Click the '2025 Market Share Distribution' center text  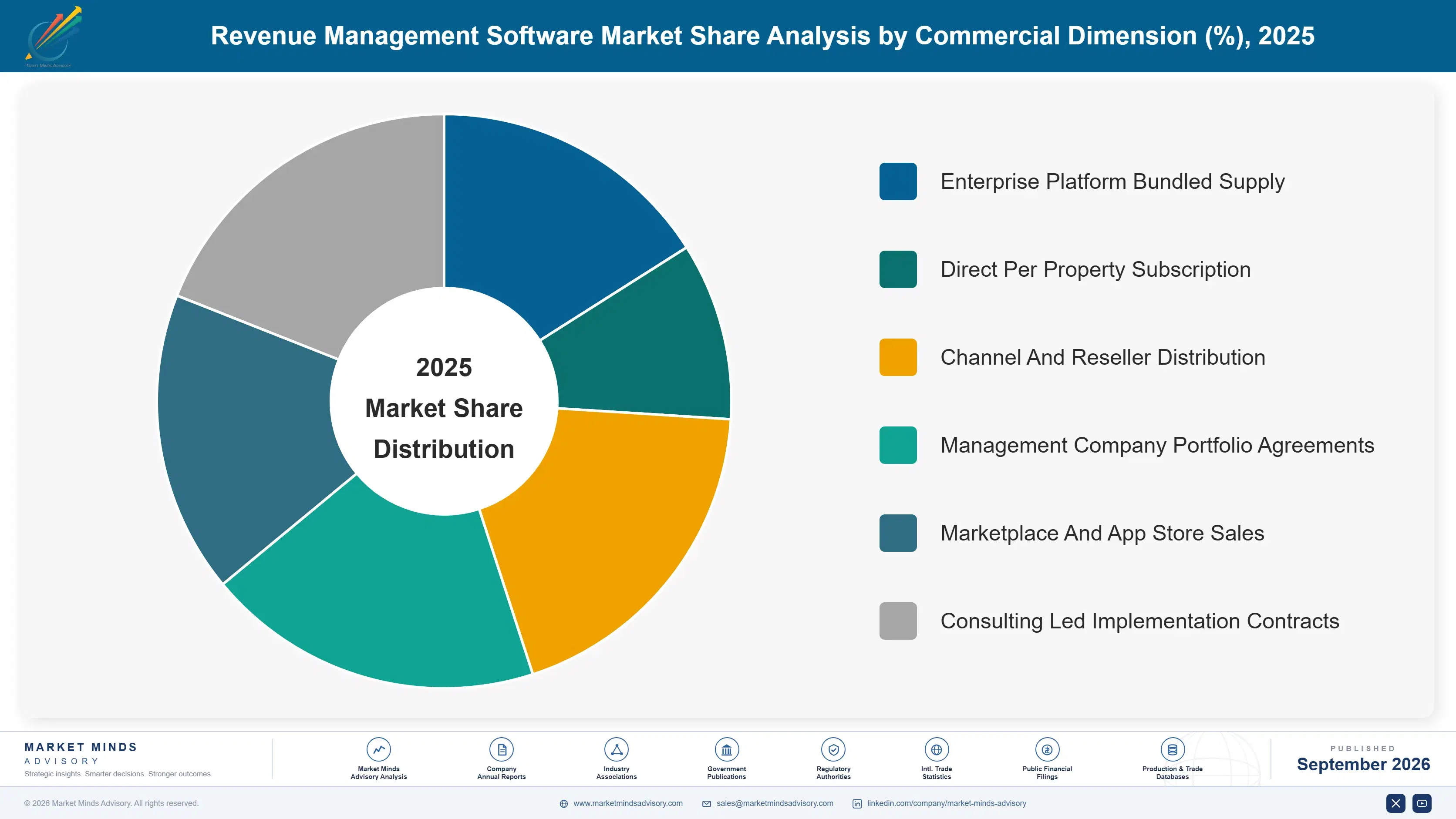pyautogui.click(x=444, y=408)
